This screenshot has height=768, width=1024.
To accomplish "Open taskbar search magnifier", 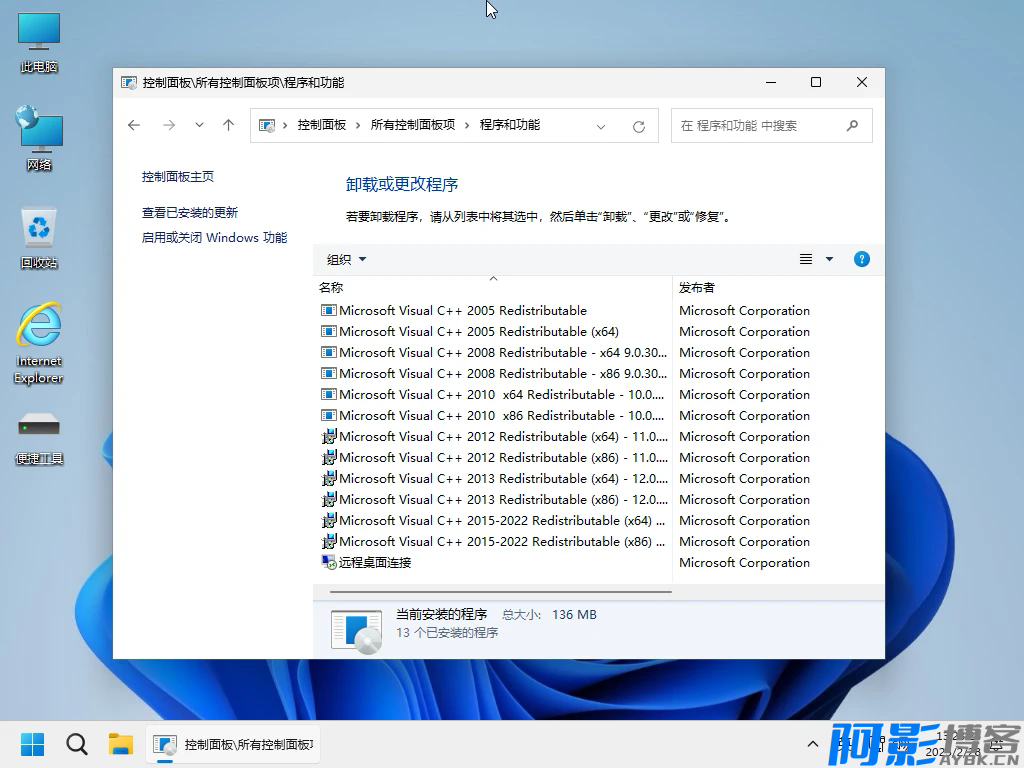I will [x=76, y=744].
